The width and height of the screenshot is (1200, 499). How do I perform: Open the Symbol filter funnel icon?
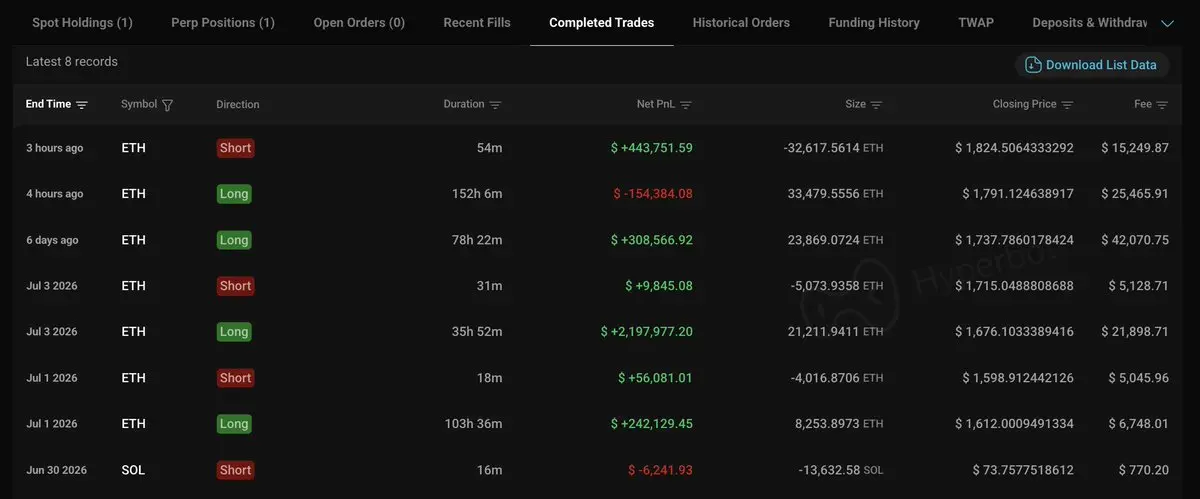[167, 105]
